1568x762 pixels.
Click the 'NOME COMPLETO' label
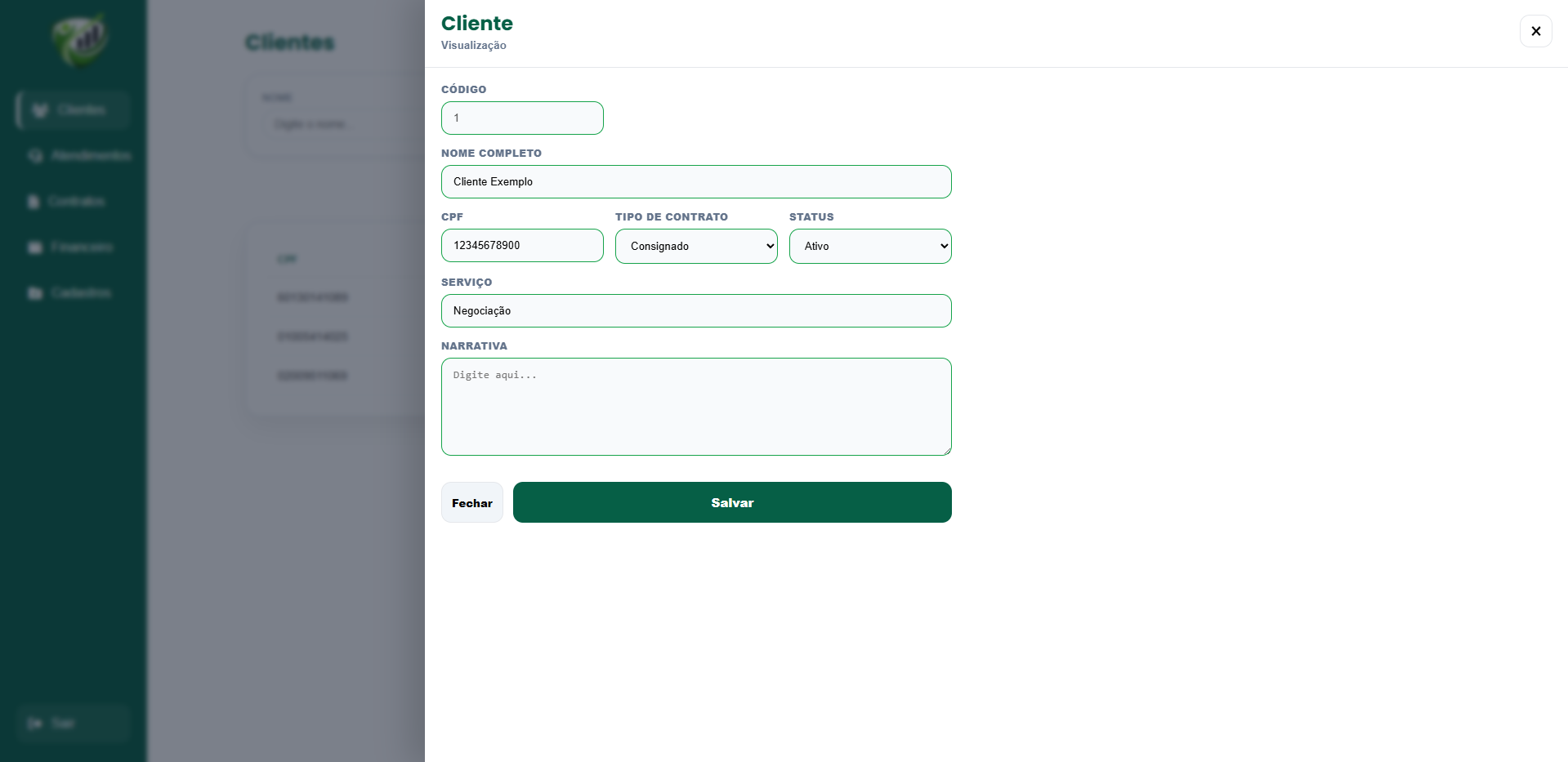click(x=491, y=153)
